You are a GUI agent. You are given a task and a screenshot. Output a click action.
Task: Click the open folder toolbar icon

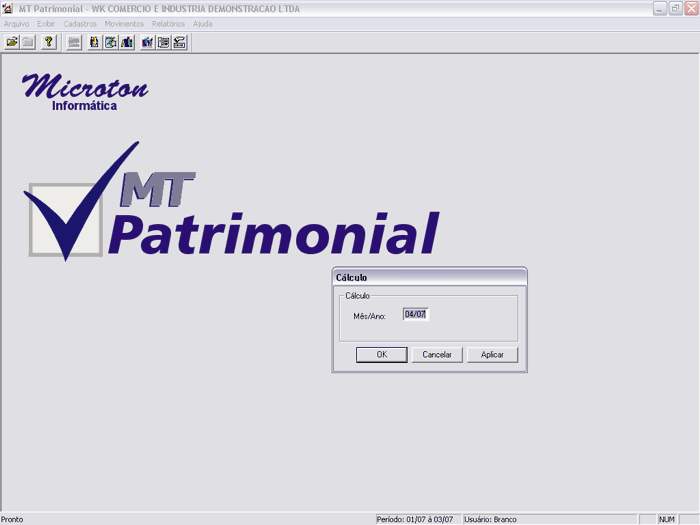tap(12, 42)
